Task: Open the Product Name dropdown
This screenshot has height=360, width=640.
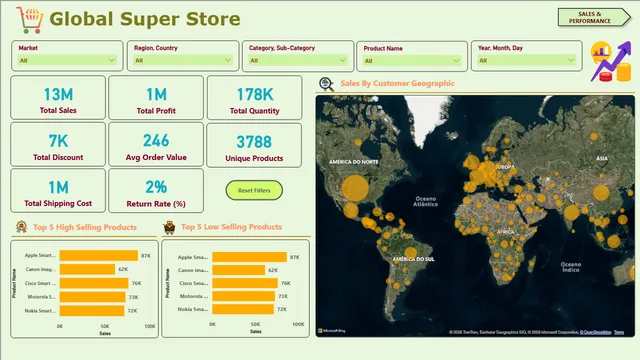Action: pos(412,61)
